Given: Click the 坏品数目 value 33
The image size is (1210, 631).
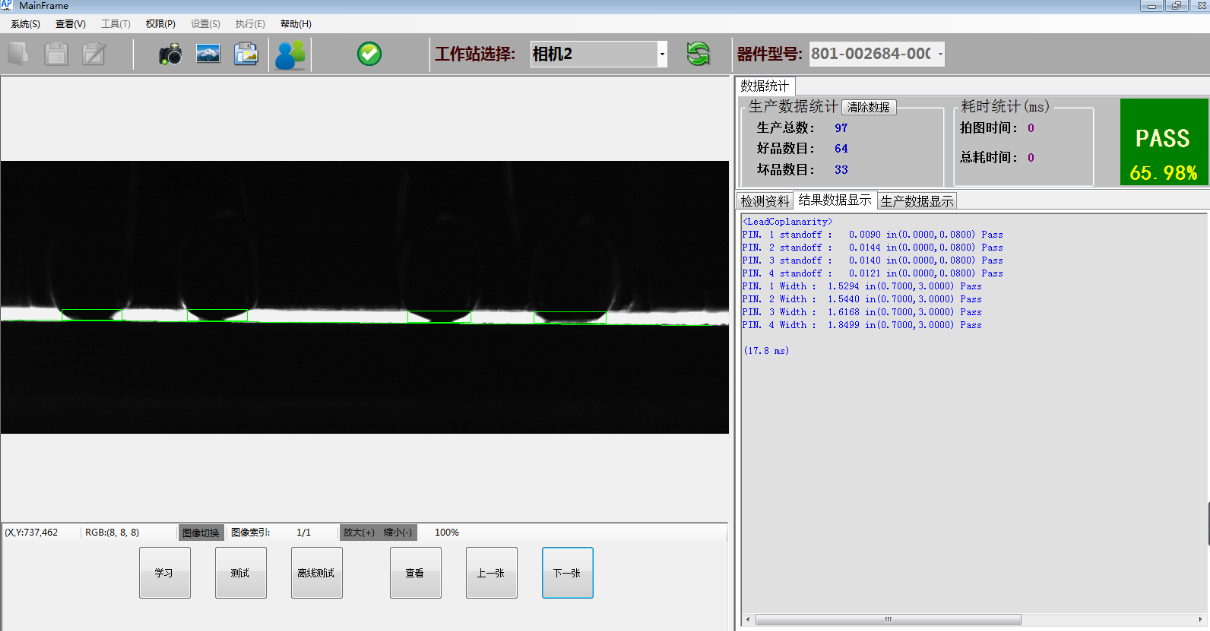Looking at the screenshot, I should (841, 170).
